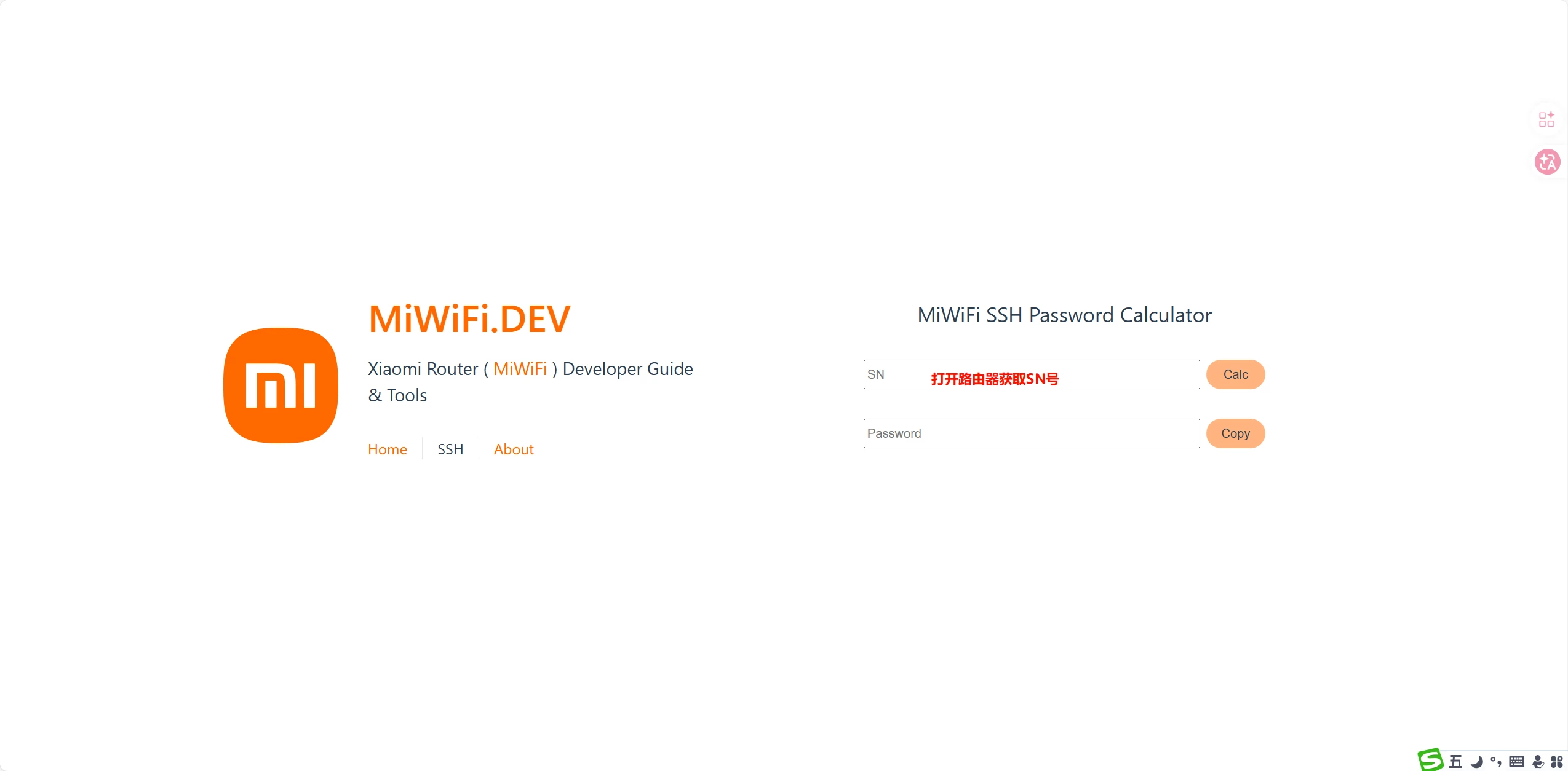Viewport: 1568px width, 771px height.
Task: Click the orange Xiaomi MI logo
Action: (281, 385)
